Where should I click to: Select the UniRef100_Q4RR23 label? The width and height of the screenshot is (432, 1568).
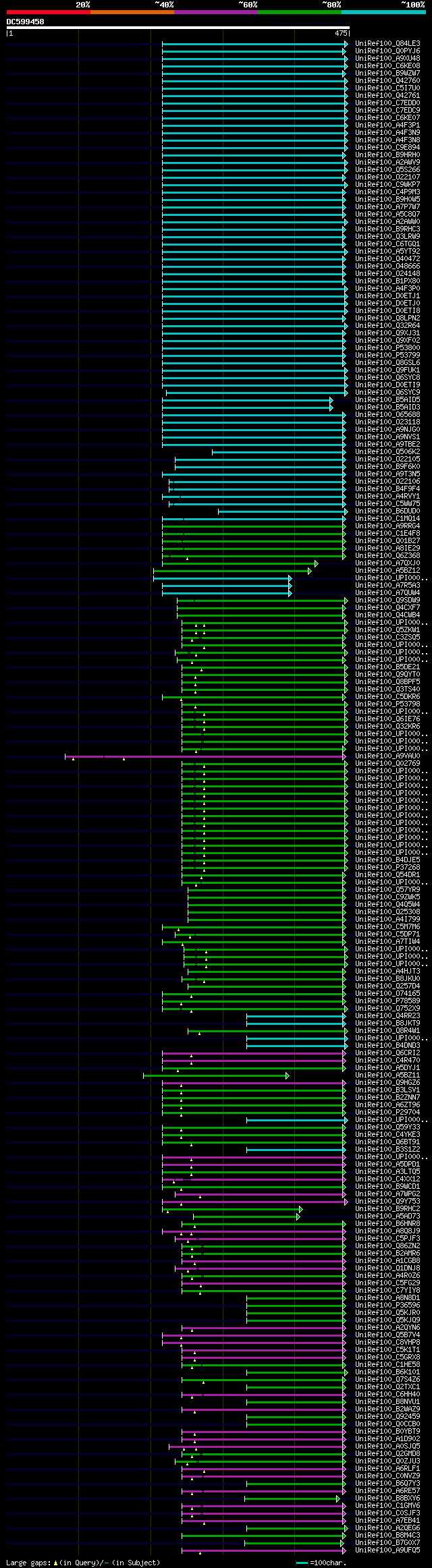tap(387, 1016)
